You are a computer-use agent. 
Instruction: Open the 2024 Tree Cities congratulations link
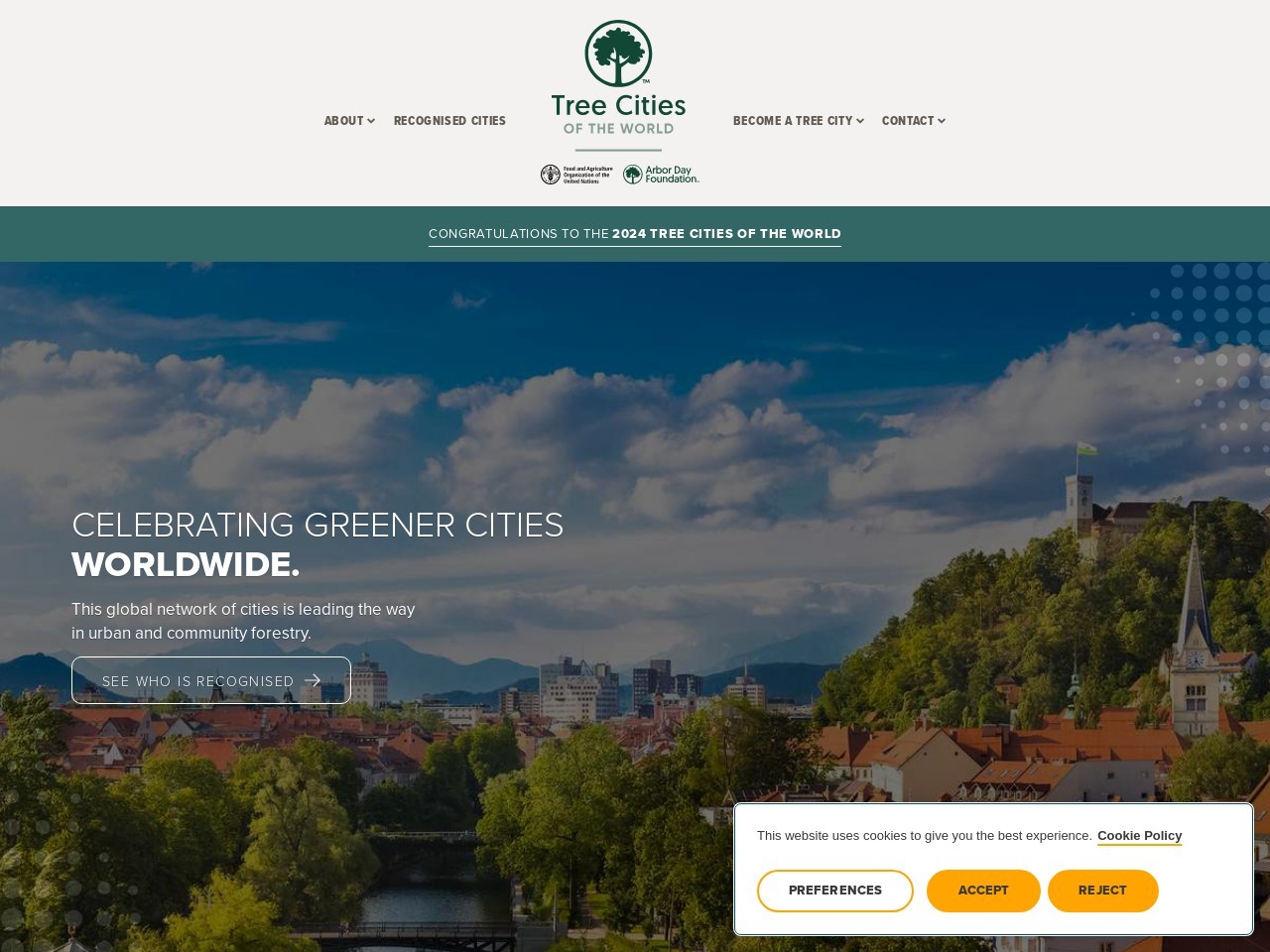[x=635, y=234]
